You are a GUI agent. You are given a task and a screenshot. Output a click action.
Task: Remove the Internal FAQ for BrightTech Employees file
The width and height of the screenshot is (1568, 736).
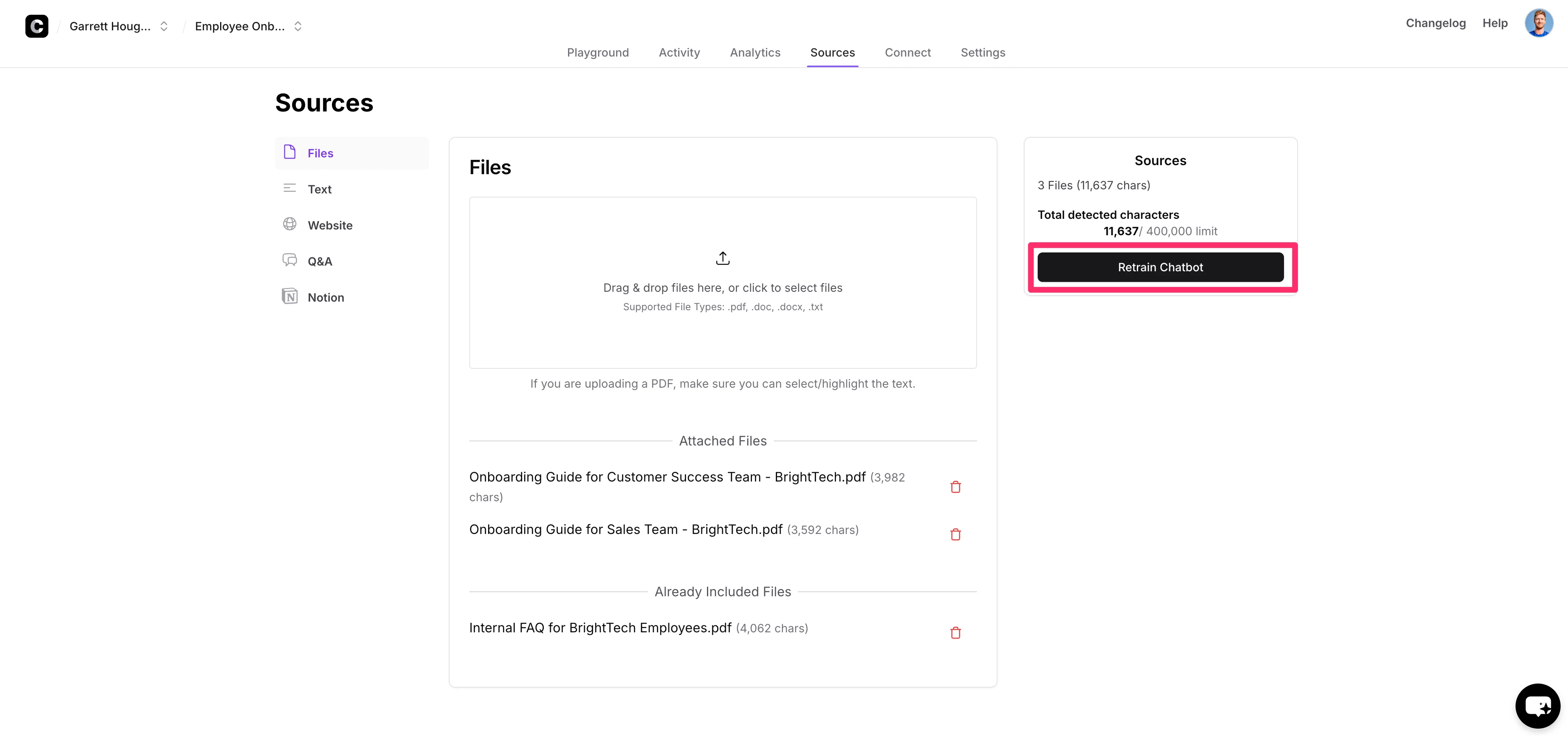pyautogui.click(x=955, y=633)
